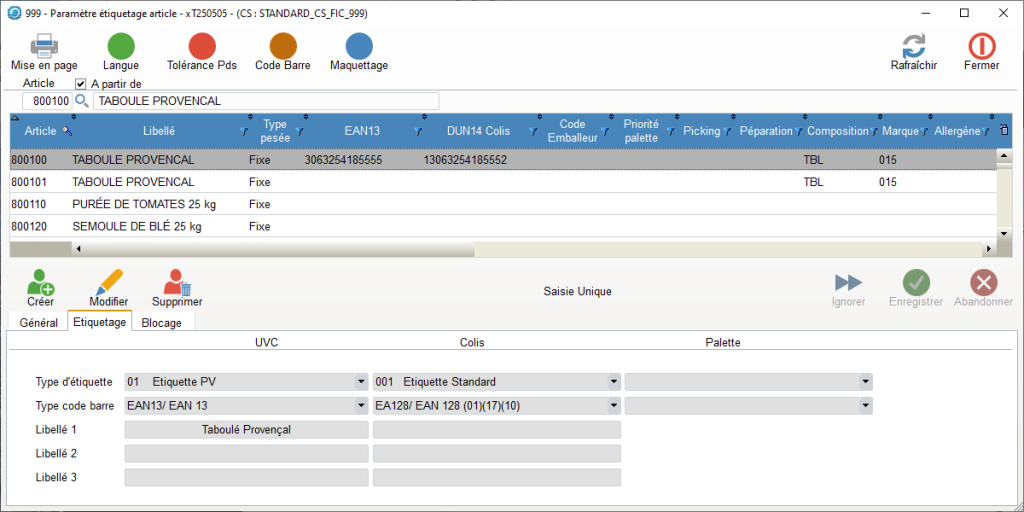
Task: Expand UVC Type d'étiquette dropdown
Action: (361, 382)
